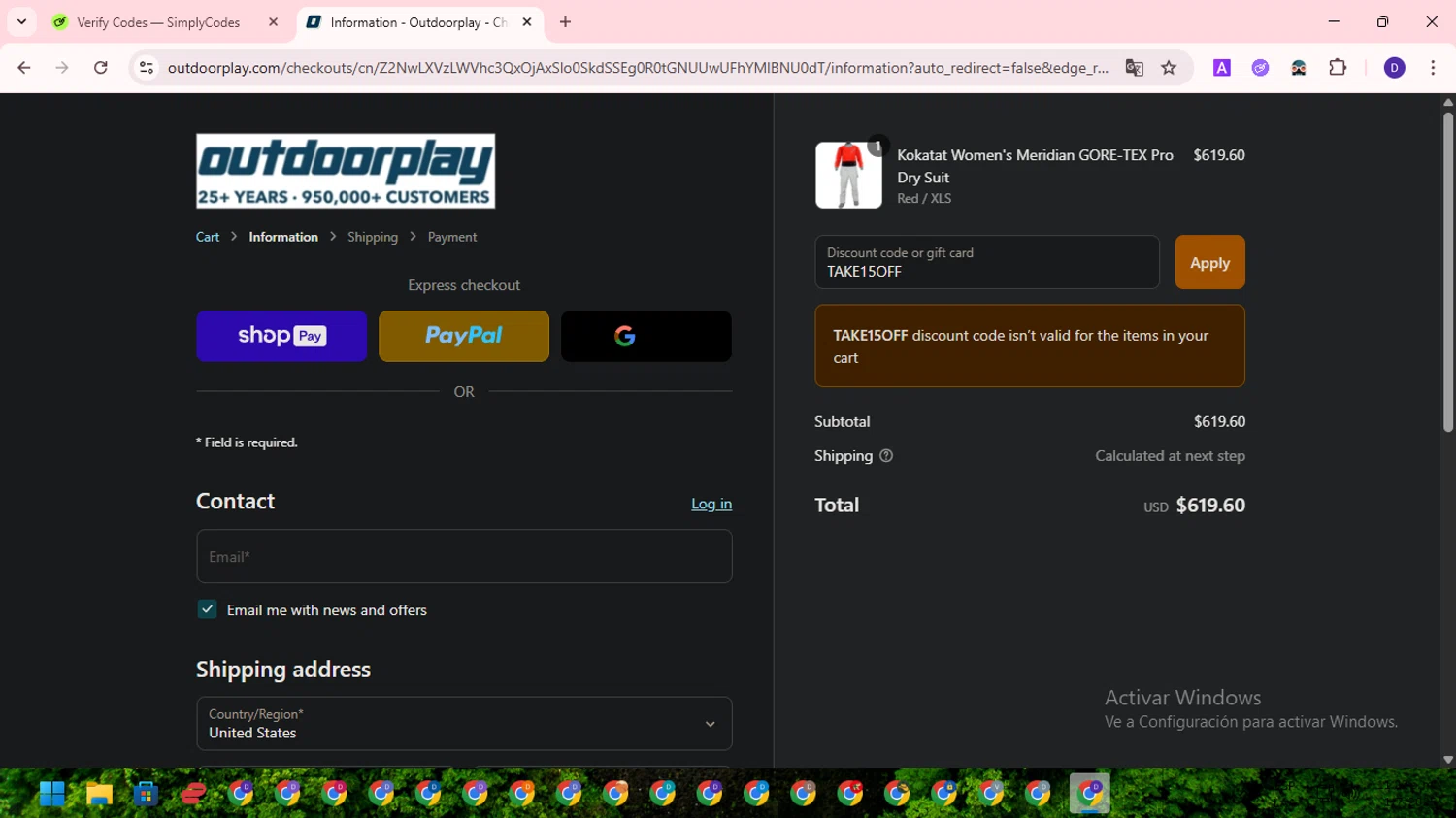Open the Windows Start menu
Image resolution: width=1456 pixels, height=818 pixels.
[x=52, y=794]
